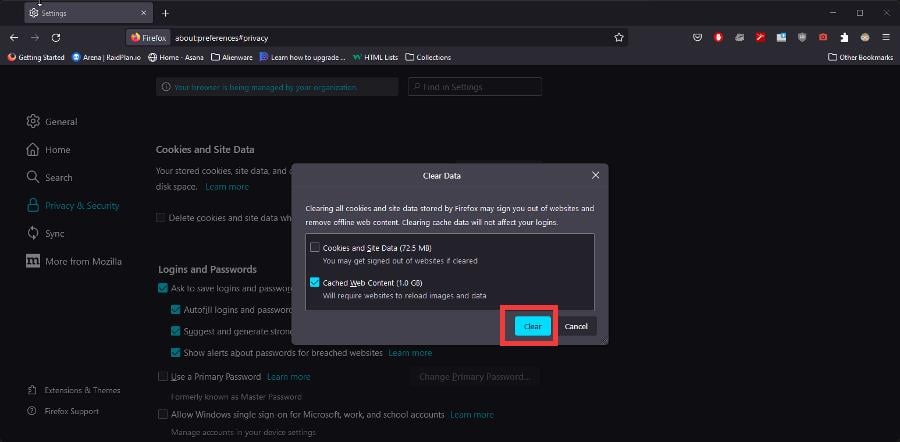The width and height of the screenshot is (900, 442).
Task: Click Learn more beside Windows single sign-on
Action: pyautogui.click(x=472, y=414)
